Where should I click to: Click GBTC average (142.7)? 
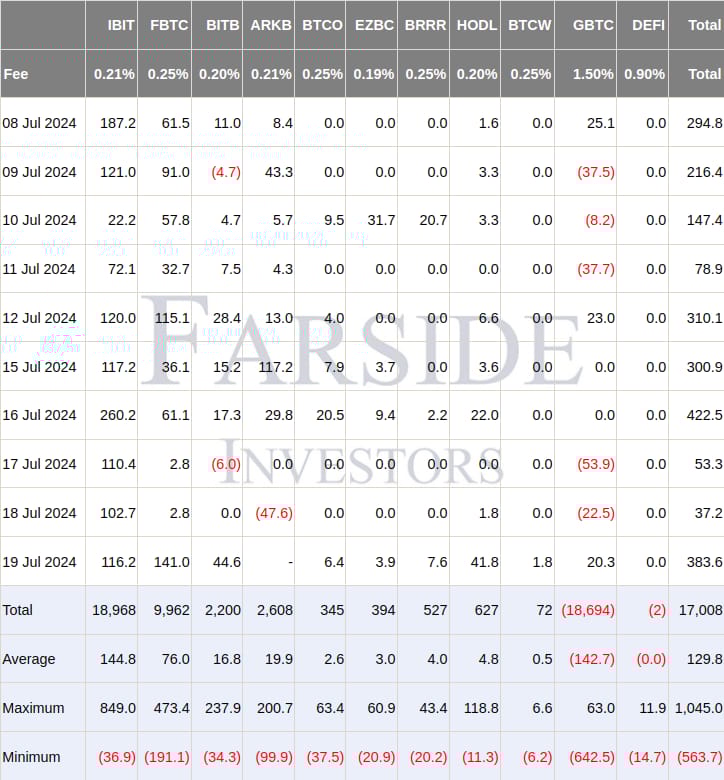(x=592, y=659)
